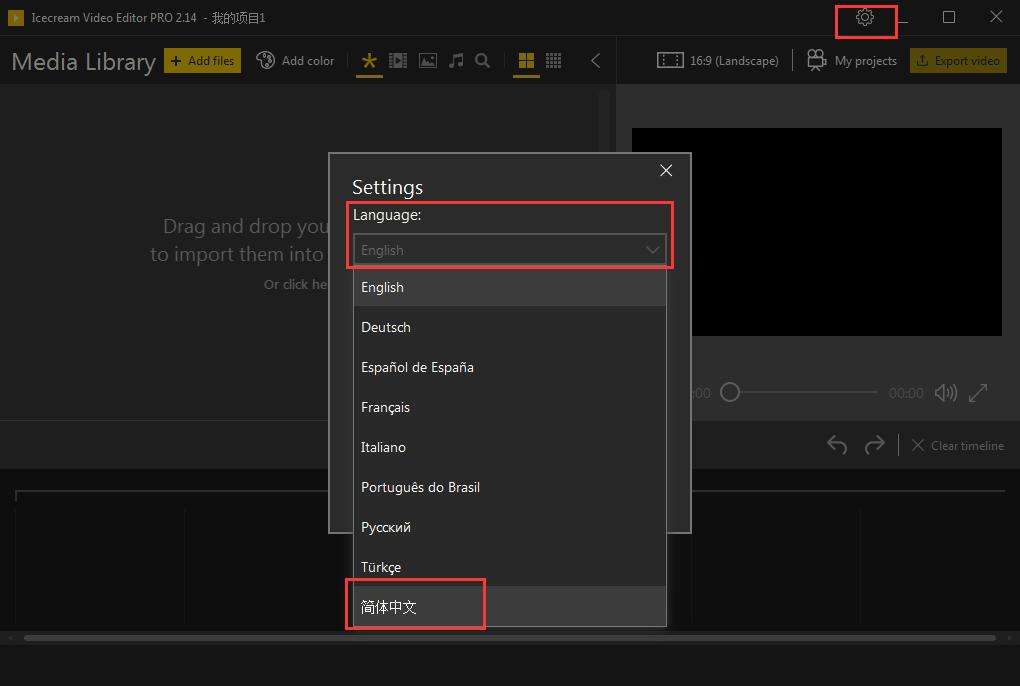1020x686 pixels.
Task: Select 简体中文 from the language list
Action: [x=510, y=607]
